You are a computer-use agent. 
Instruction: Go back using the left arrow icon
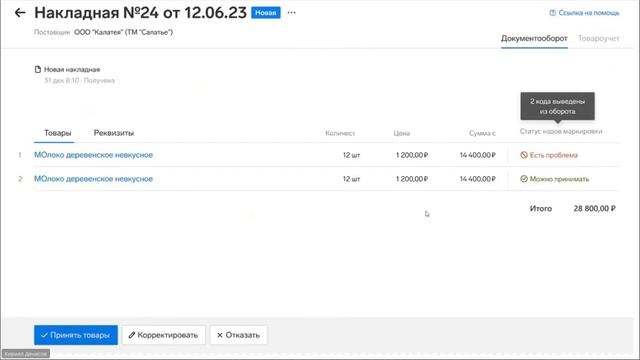tap(20, 13)
